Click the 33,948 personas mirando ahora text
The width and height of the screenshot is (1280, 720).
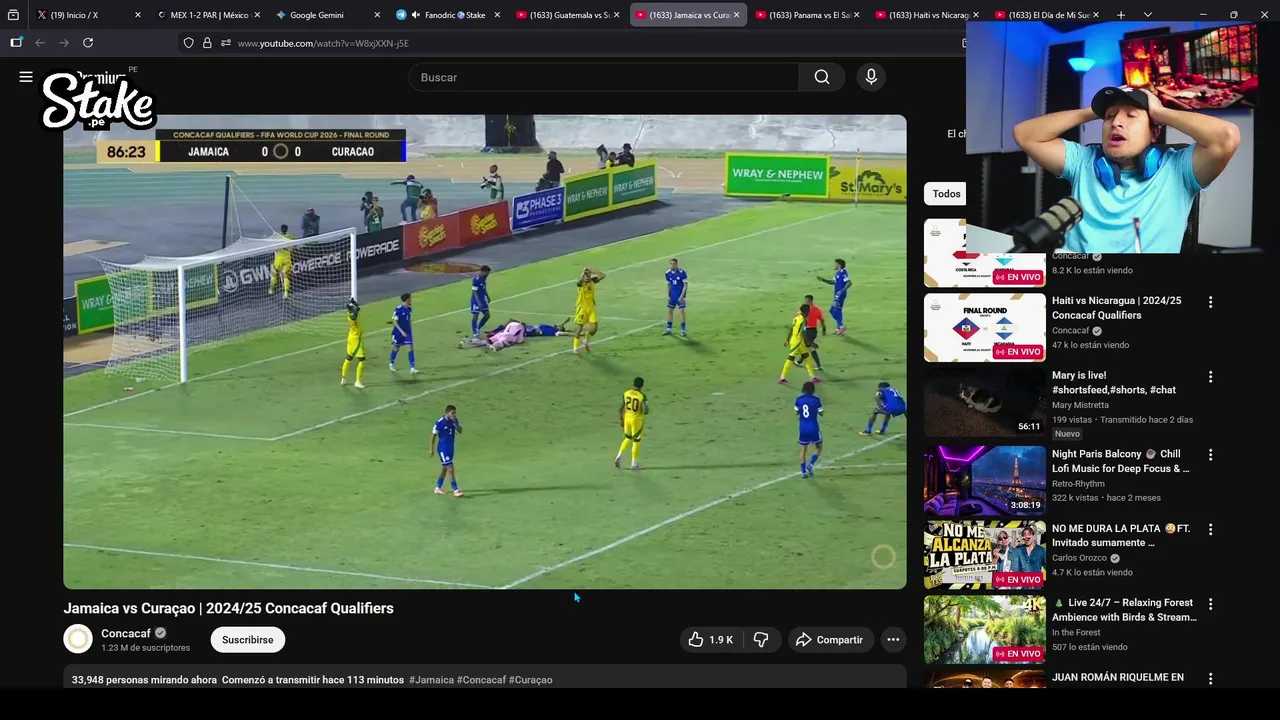(x=144, y=680)
